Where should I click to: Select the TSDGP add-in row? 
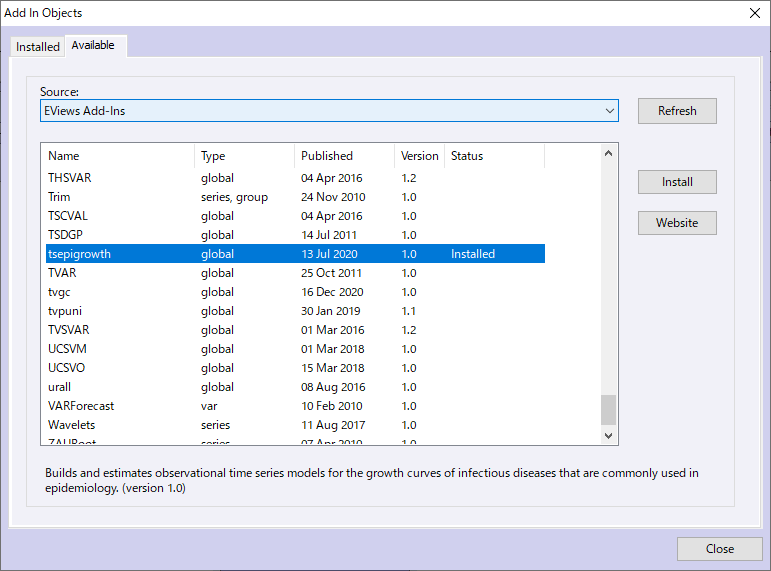coord(295,235)
